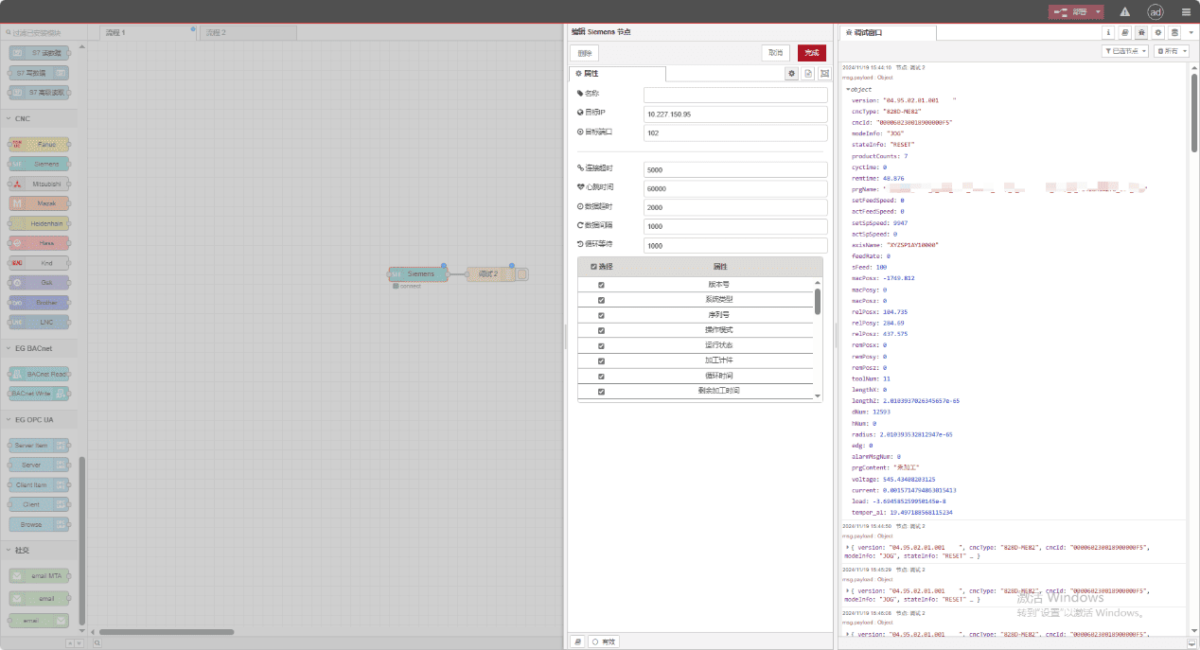Select the LNC palette node
This screenshot has width=1200, height=650.
(39, 322)
